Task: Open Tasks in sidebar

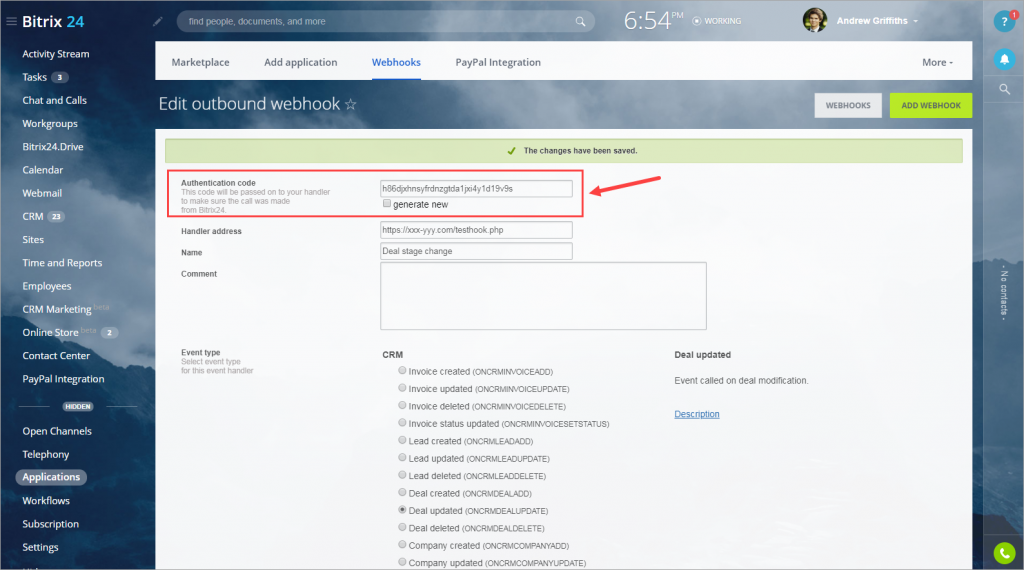Action: point(35,77)
